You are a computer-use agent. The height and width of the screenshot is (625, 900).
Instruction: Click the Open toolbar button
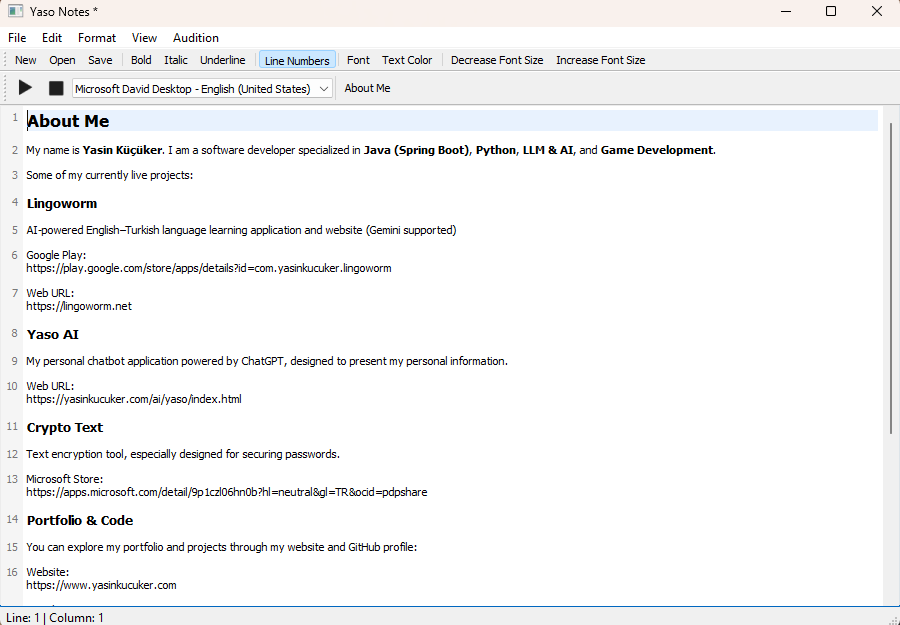click(x=62, y=60)
